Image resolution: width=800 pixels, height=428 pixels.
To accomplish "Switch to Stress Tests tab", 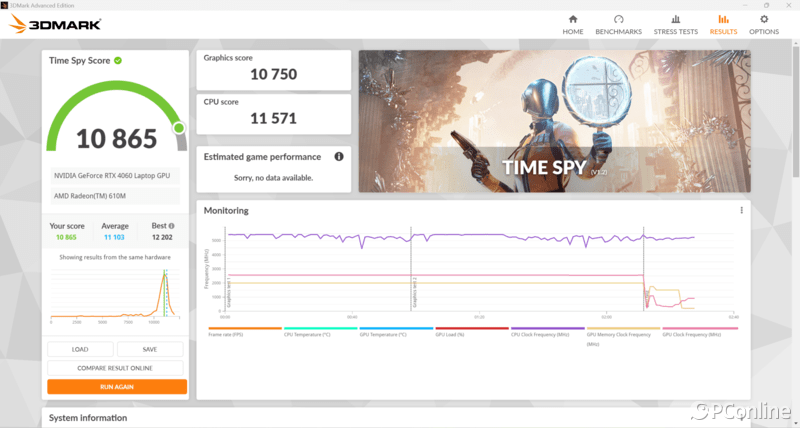I will (x=676, y=25).
